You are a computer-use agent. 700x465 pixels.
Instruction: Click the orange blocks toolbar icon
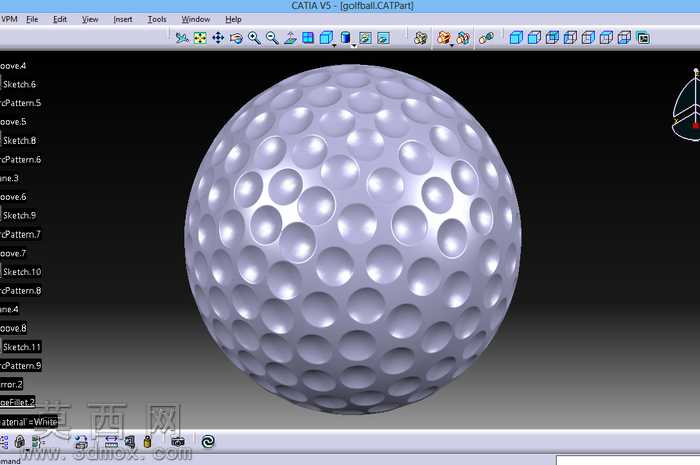[443, 37]
